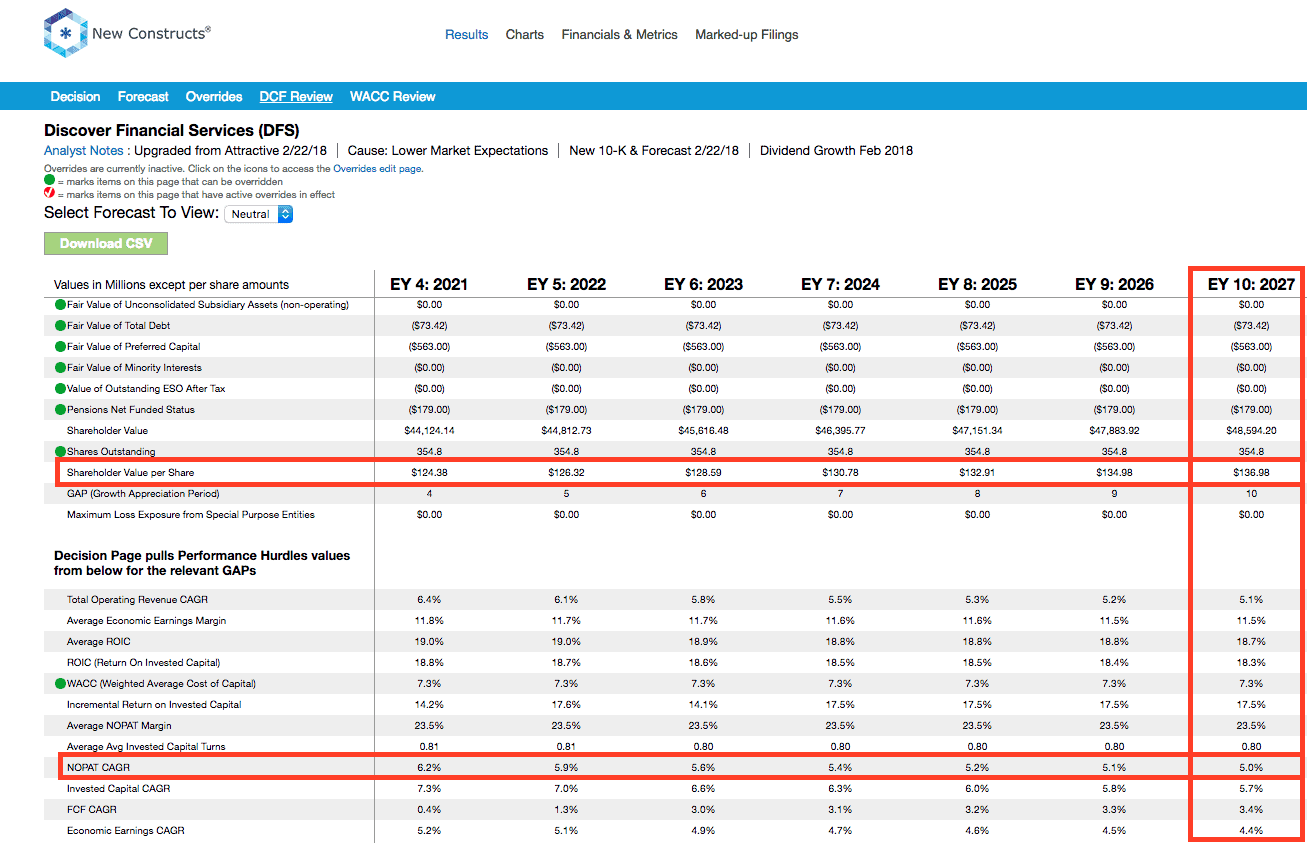The height and width of the screenshot is (843, 1307).
Task: Click the EY 8: 2025 column header
Action: (x=977, y=284)
